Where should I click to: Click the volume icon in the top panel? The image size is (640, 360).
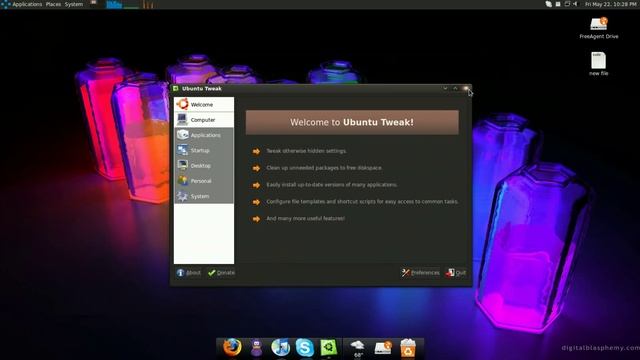(x=576, y=4)
